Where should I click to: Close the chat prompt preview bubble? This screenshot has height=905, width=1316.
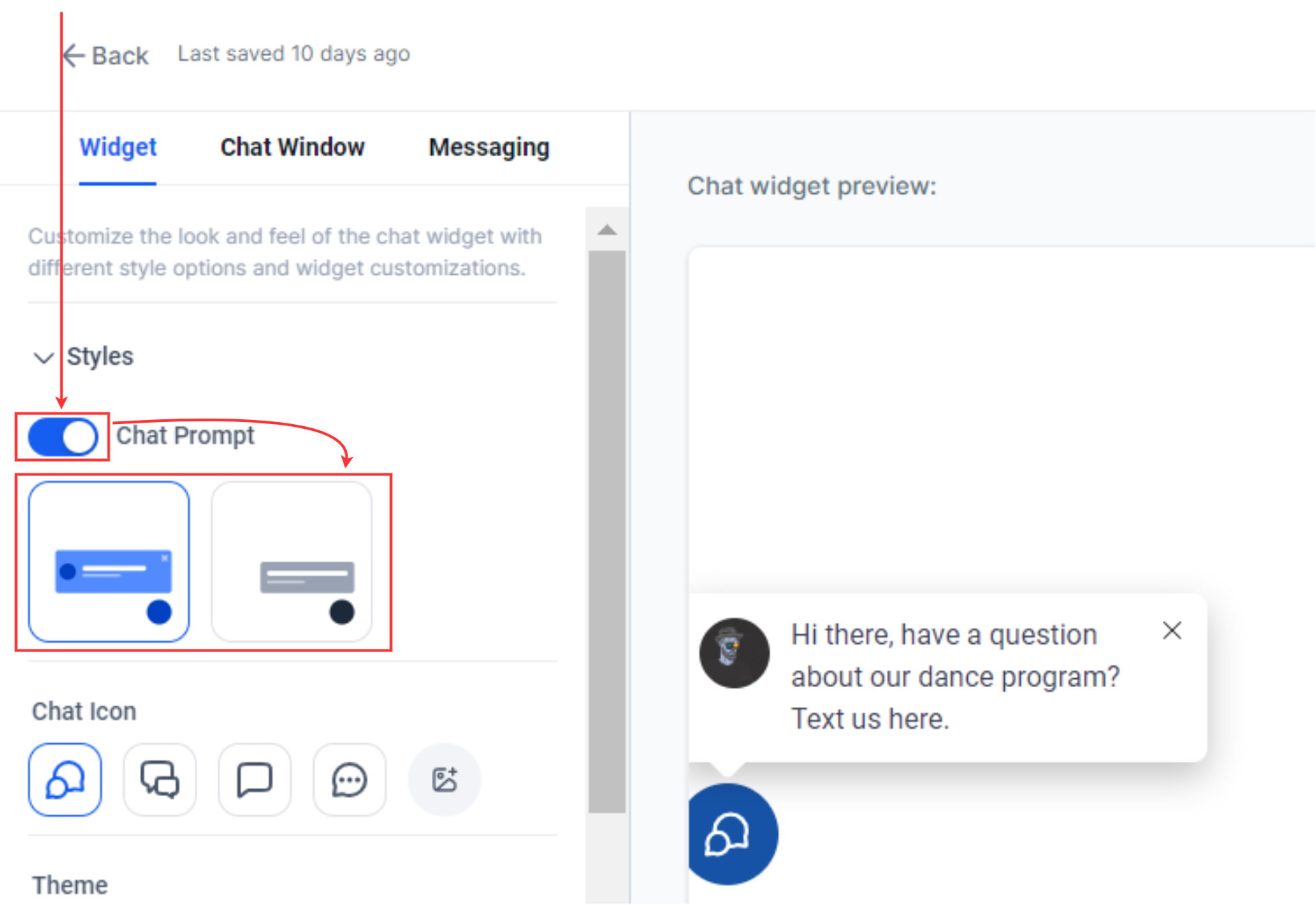tap(1171, 630)
